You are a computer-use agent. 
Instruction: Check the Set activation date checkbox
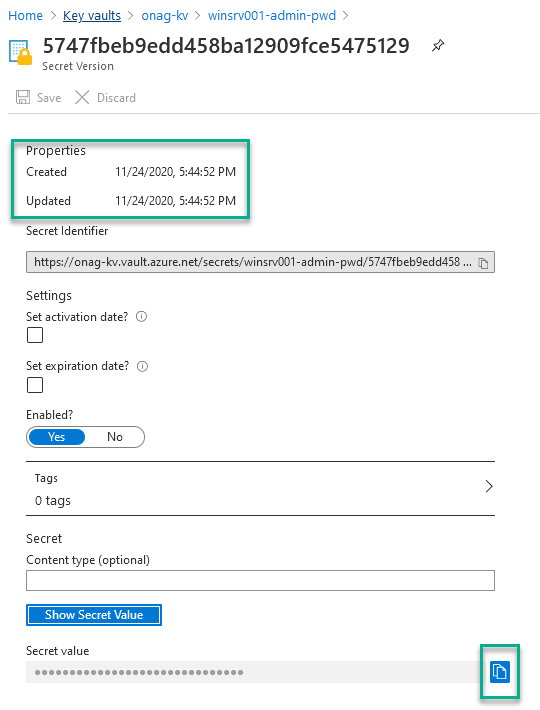[35, 335]
